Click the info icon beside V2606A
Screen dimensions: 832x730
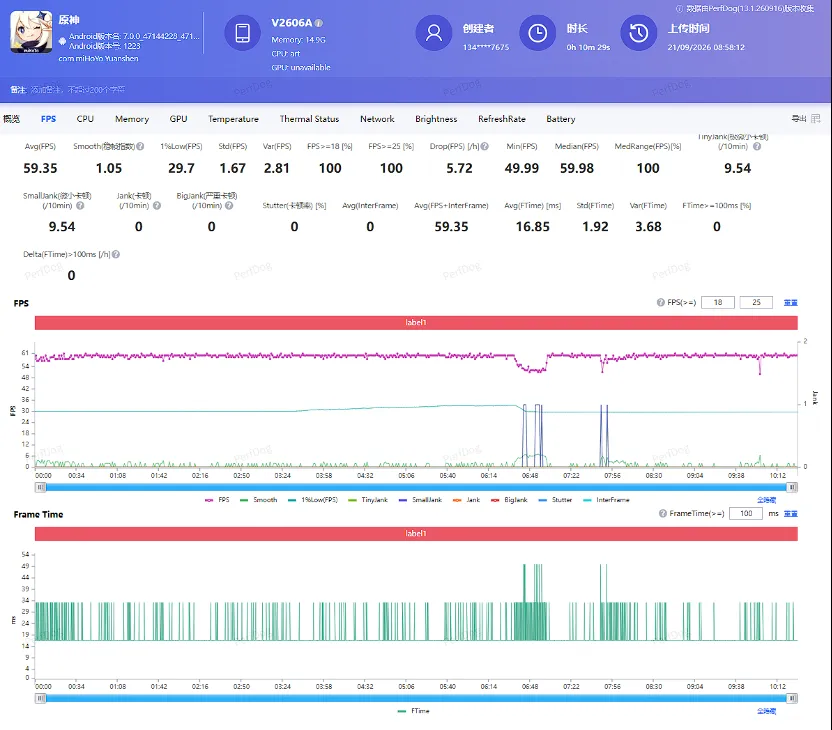318,23
